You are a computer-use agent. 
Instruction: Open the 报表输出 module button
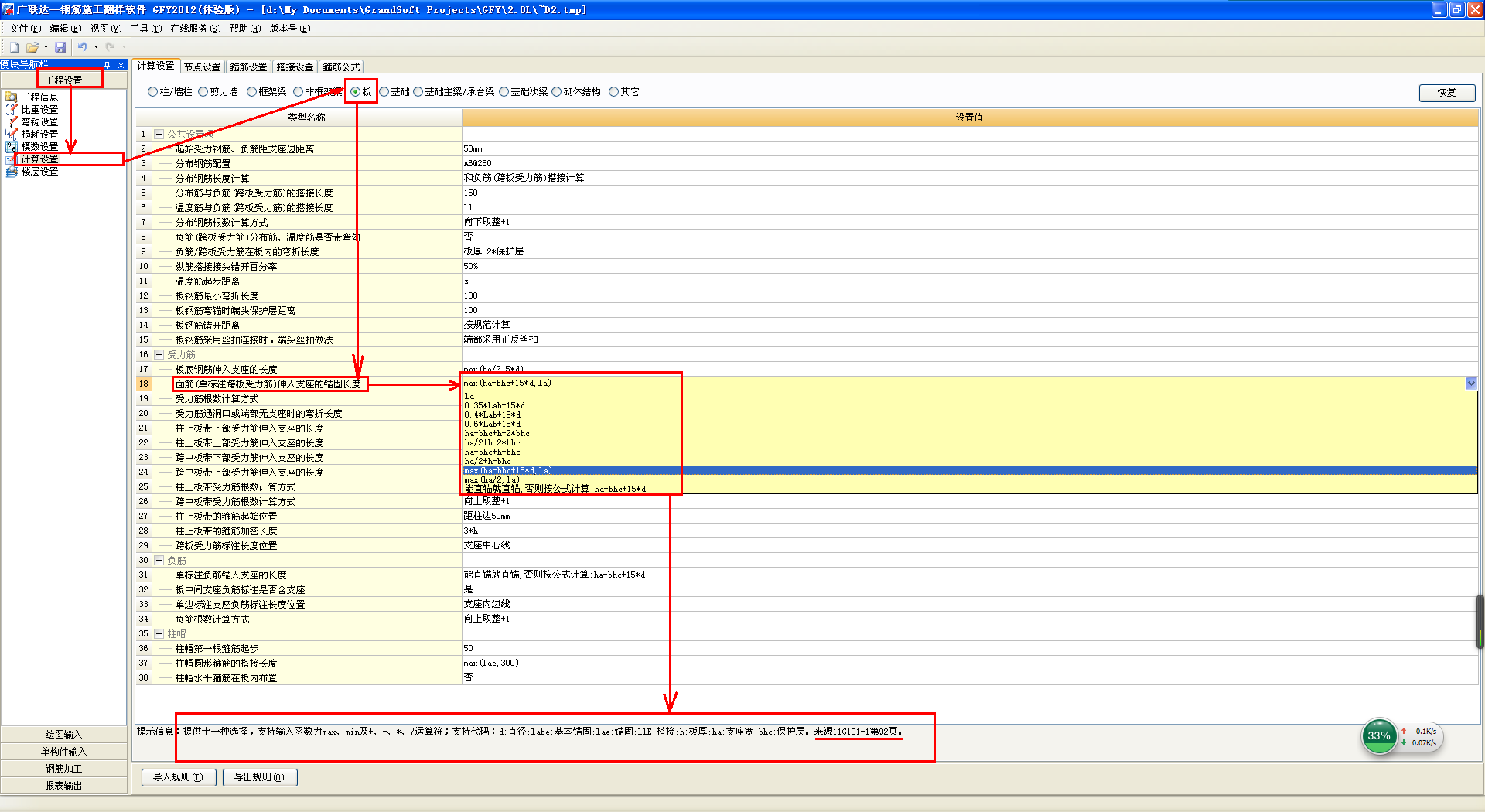63,786
